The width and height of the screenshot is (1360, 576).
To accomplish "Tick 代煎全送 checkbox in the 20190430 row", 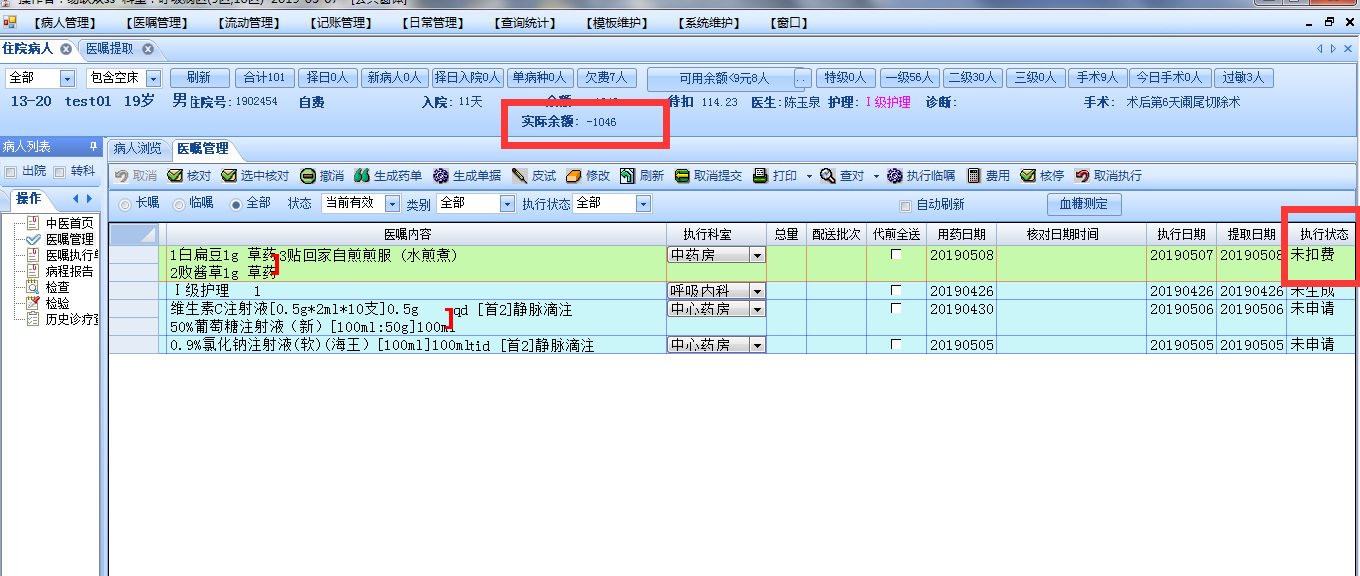I will pyautogui.click(x=896, y=309).
